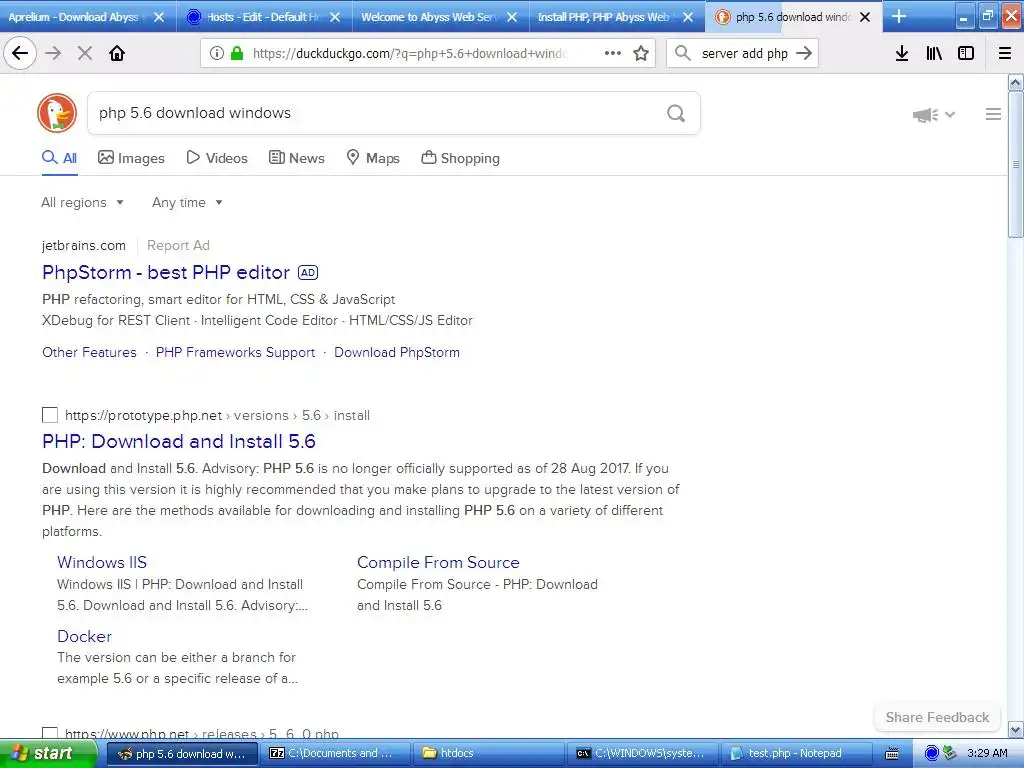Switch to htdocs folder taskbar window
Viewport: 1024px width, 768px height.
[487, 754]
